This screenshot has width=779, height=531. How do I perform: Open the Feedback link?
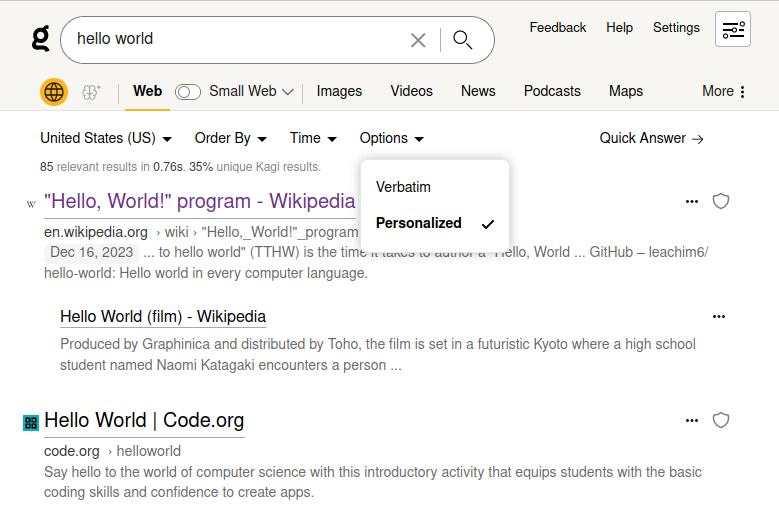pos(557,28)
